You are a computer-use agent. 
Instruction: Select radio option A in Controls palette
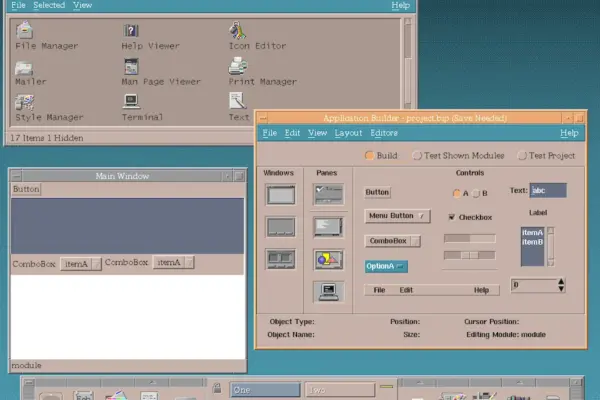[457, 193]
